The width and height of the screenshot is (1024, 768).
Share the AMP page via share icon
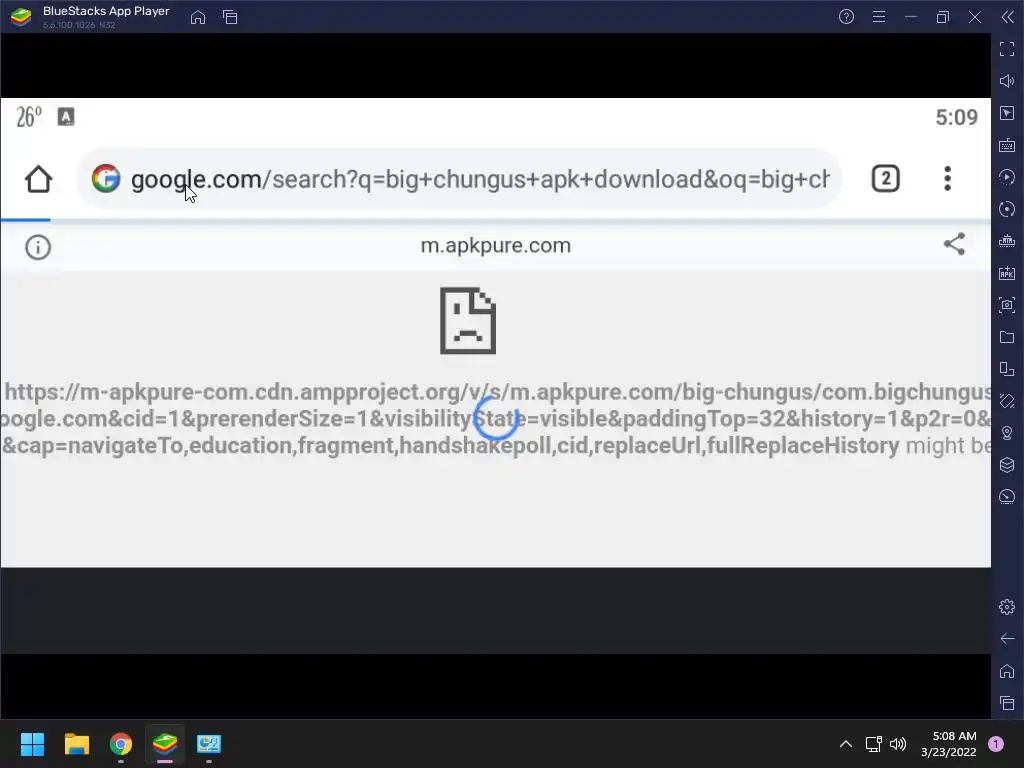(954, 244)
